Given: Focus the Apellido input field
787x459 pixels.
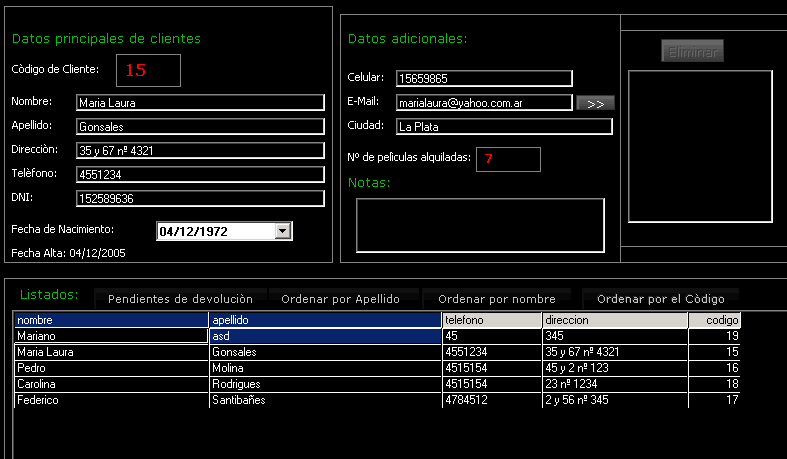Looking at the screenshot, I should (x=200, y=127).
